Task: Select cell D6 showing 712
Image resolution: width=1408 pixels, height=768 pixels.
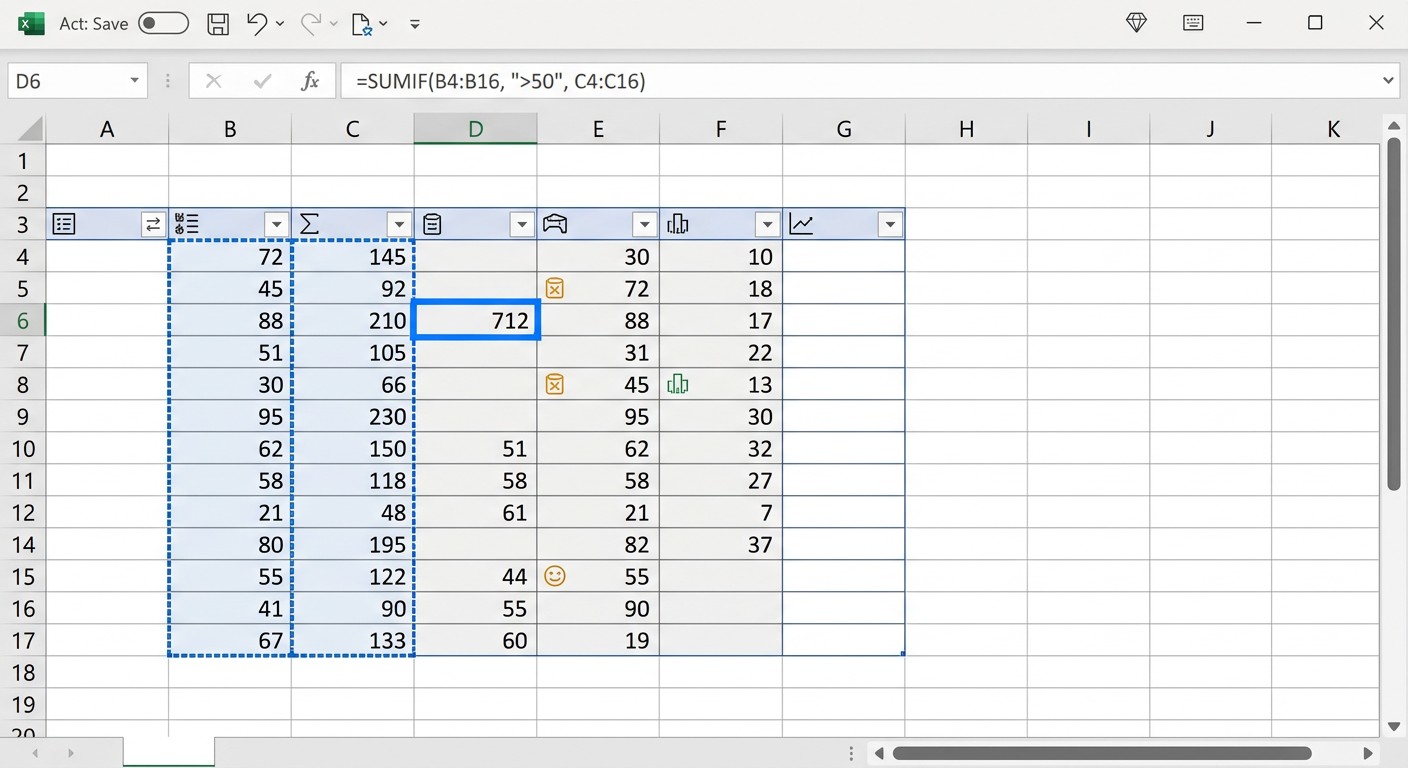Action: (475, 320)
